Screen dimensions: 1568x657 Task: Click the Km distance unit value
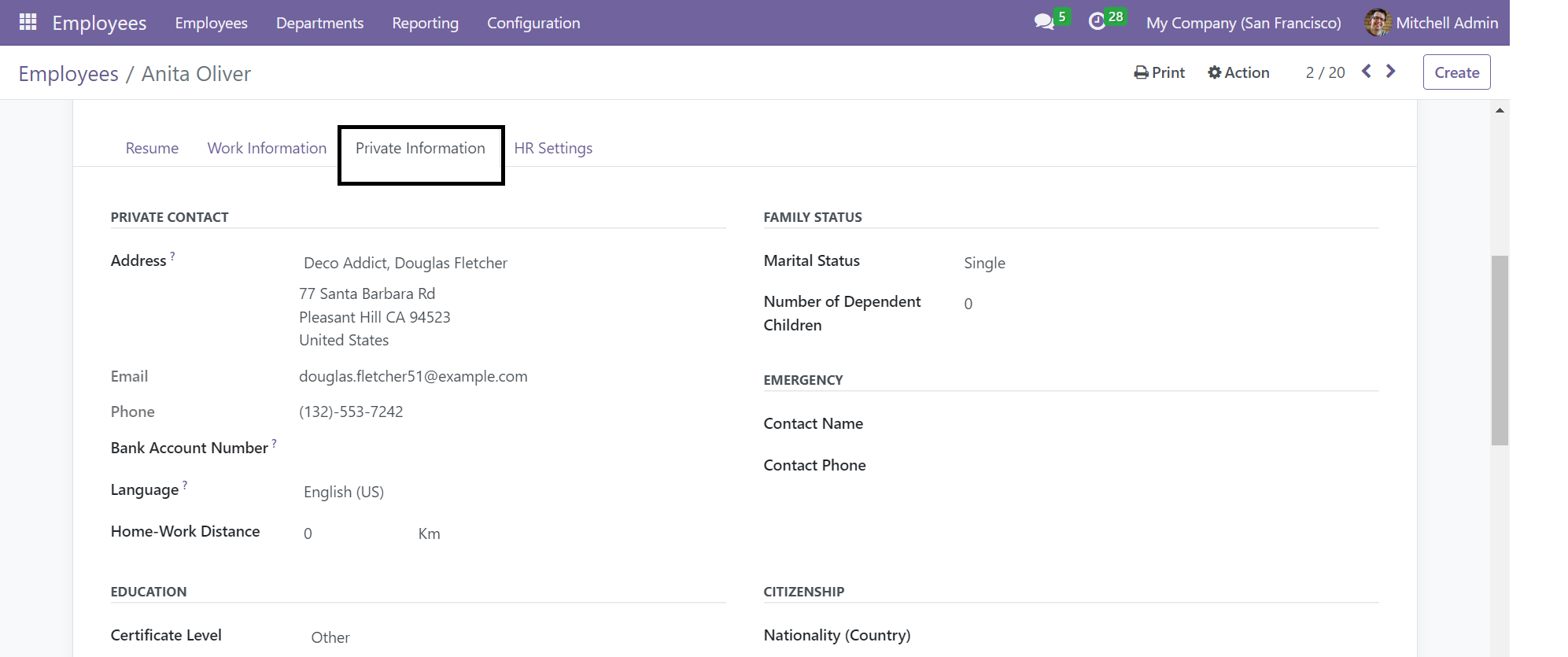[429, 533]
